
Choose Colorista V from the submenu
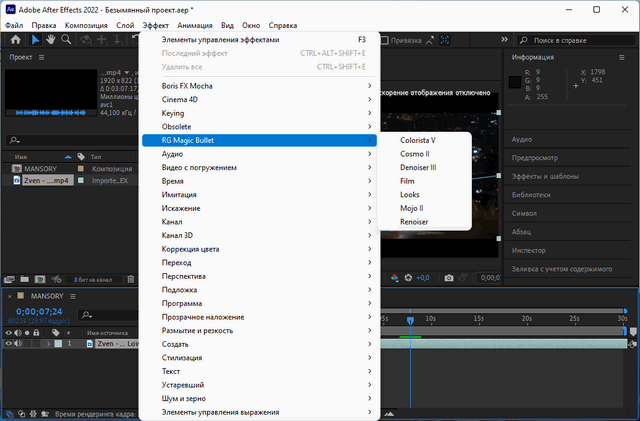[x=417, y=141]
